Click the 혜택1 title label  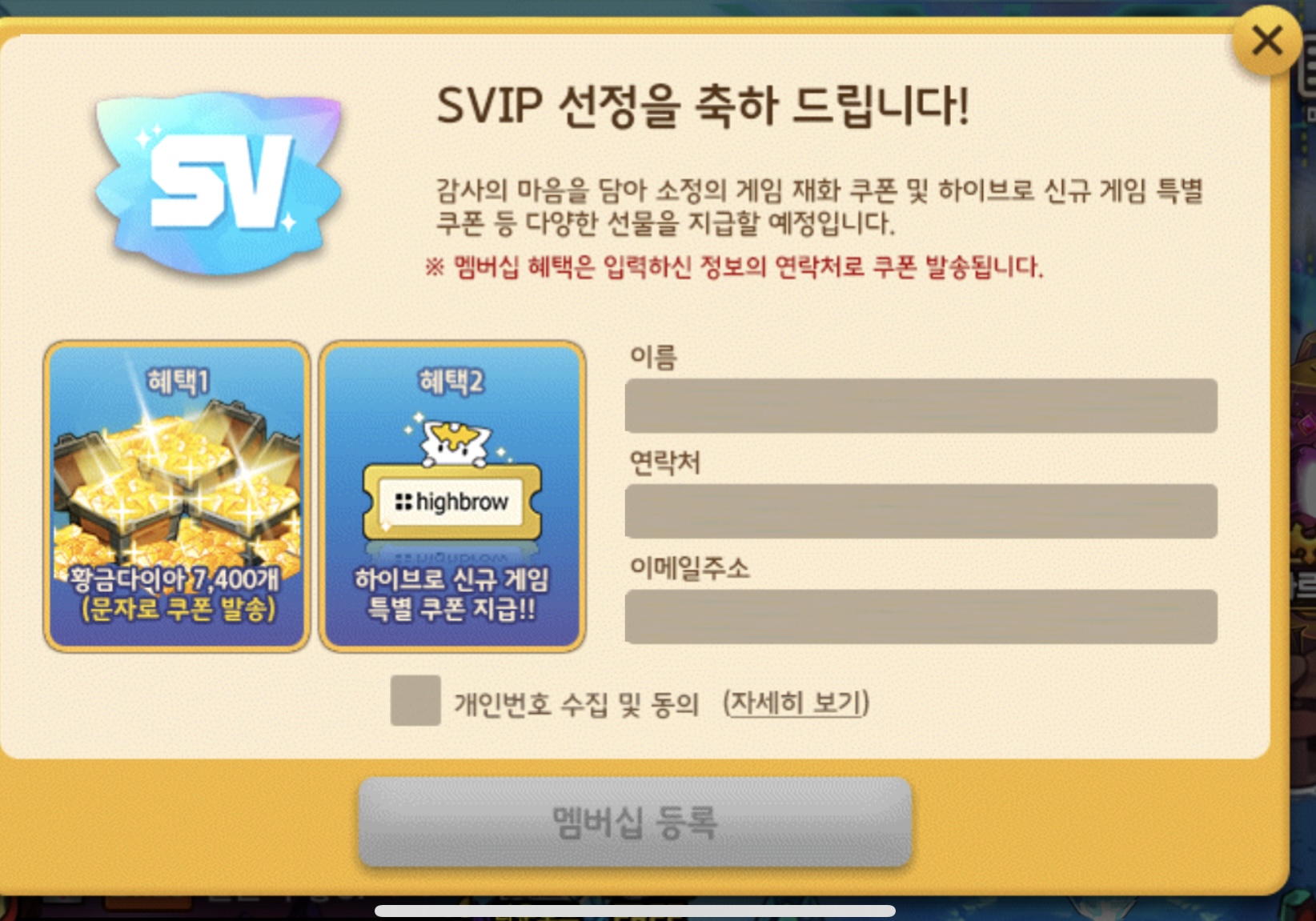178,381
